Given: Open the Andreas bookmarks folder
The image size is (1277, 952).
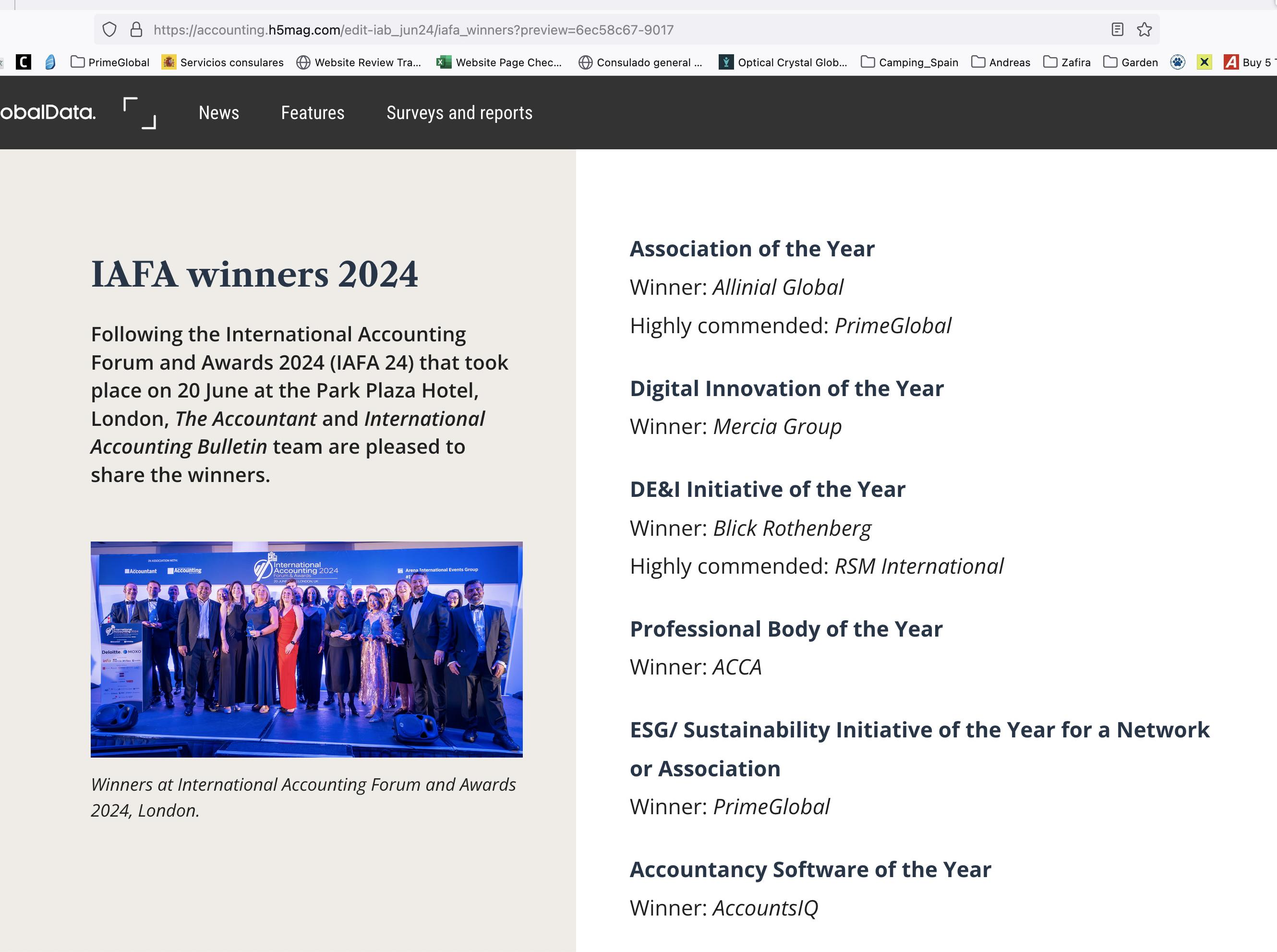Looking at the screenshot, I should tap(1001, 62).
